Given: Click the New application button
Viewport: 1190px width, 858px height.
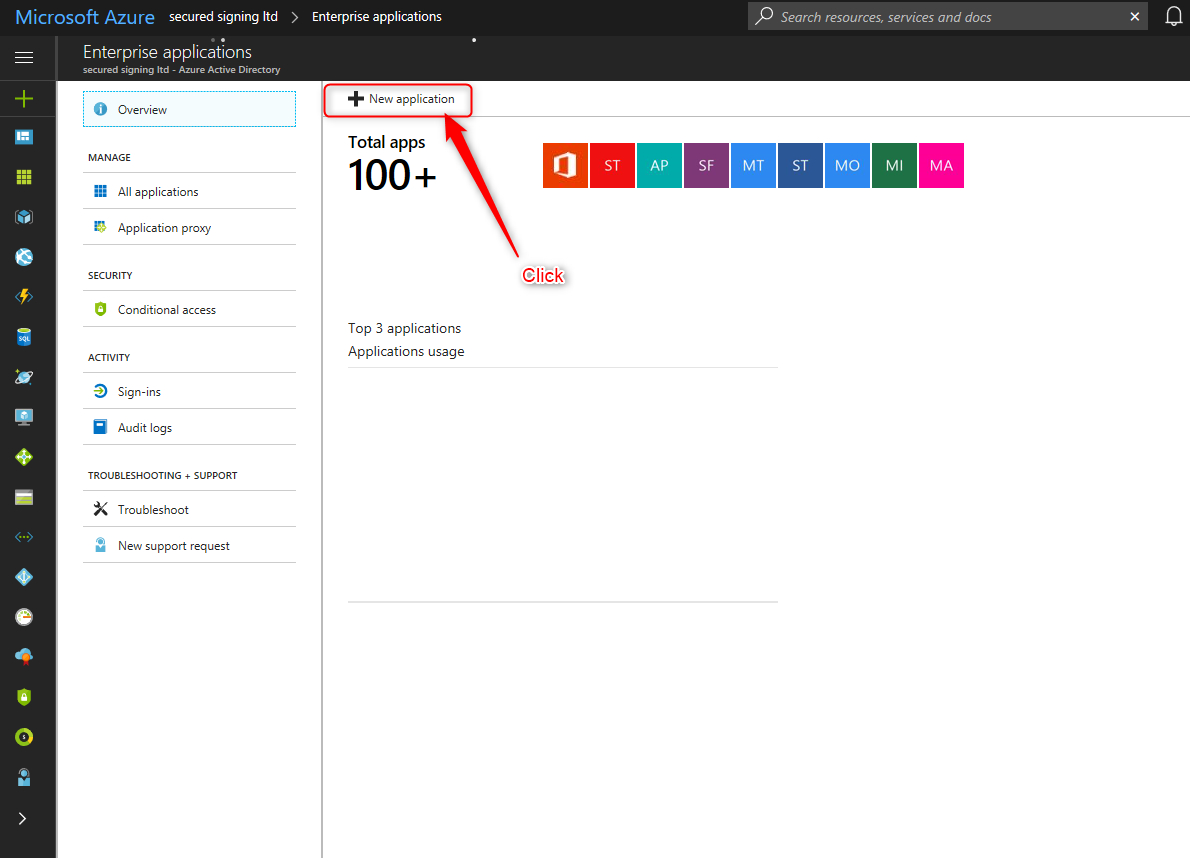Looking at the screenshot, I should [400, 99].
